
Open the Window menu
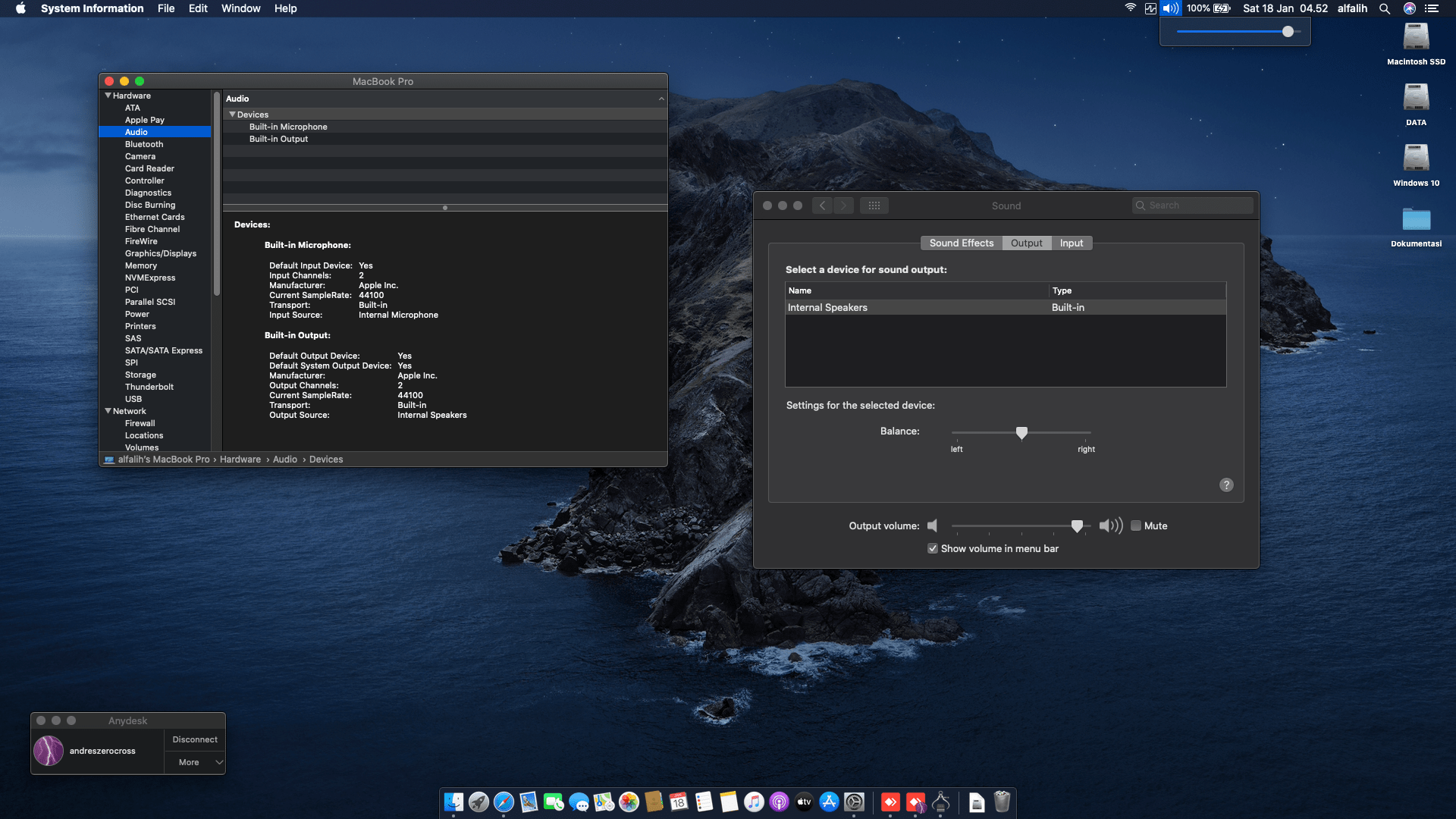(x=240, y=8)
